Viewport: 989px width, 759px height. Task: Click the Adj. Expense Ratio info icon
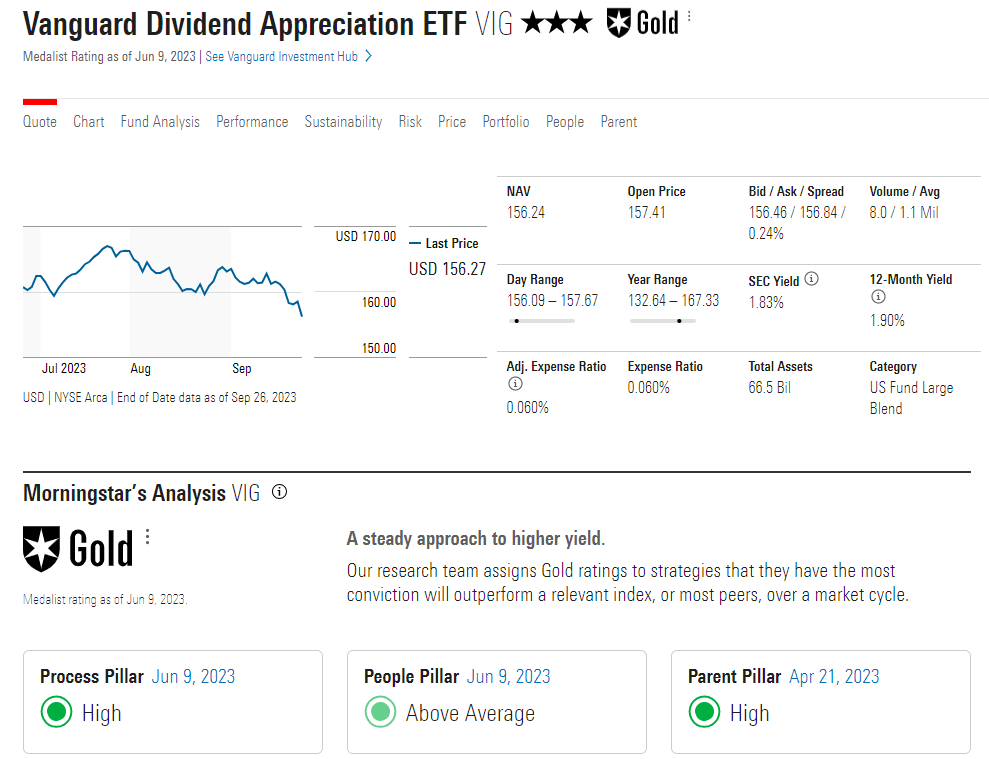[515, 383]
